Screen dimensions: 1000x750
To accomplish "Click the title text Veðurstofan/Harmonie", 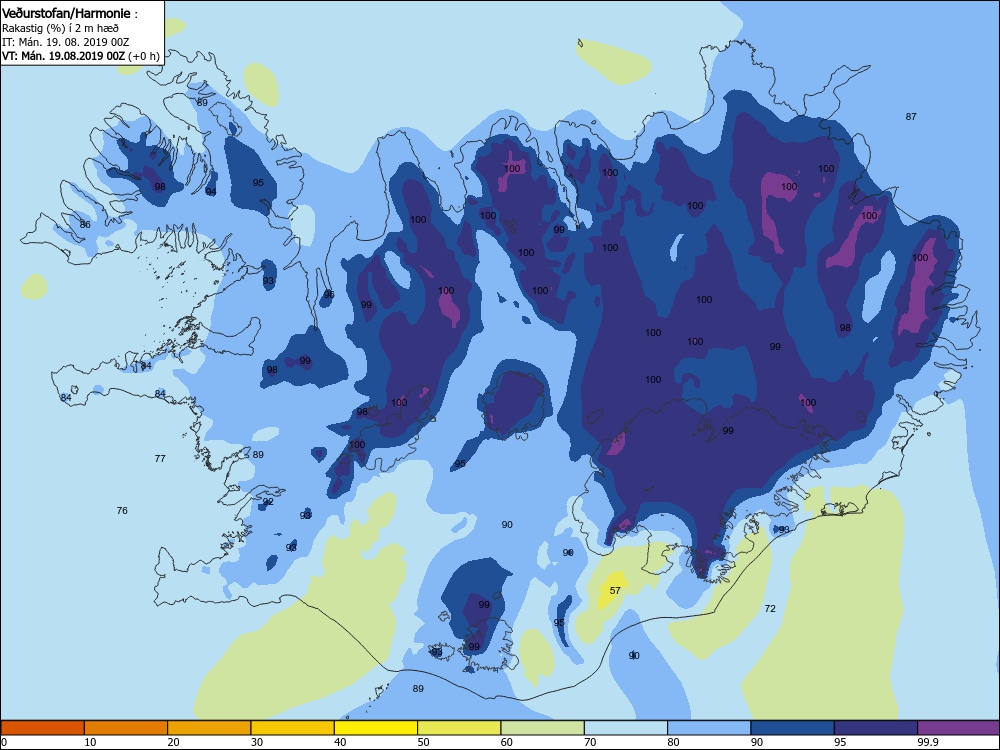I will point(66,13).
